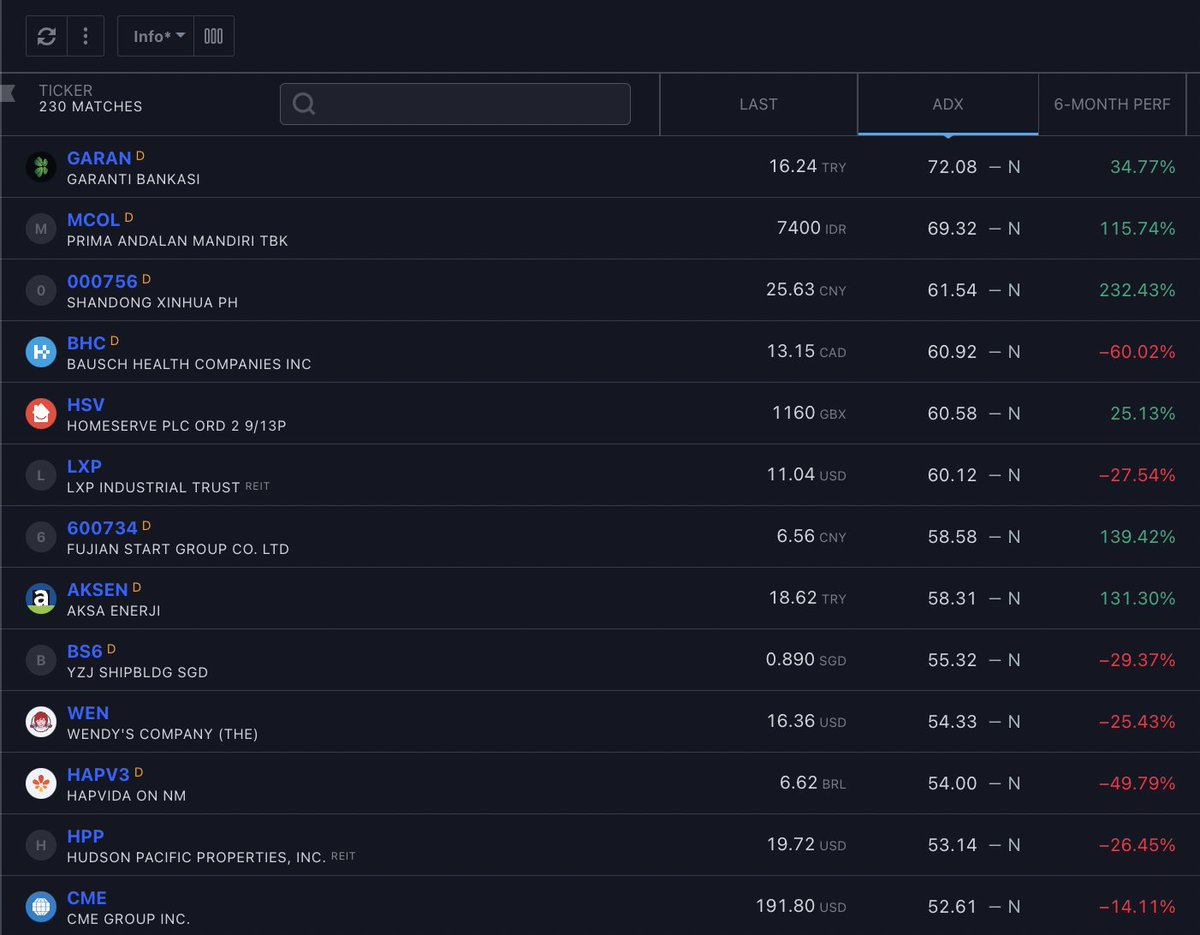Click the 000756 placeholder logo icon
The height and width of the screenshot is (935, 1200).
coord(41,291)
